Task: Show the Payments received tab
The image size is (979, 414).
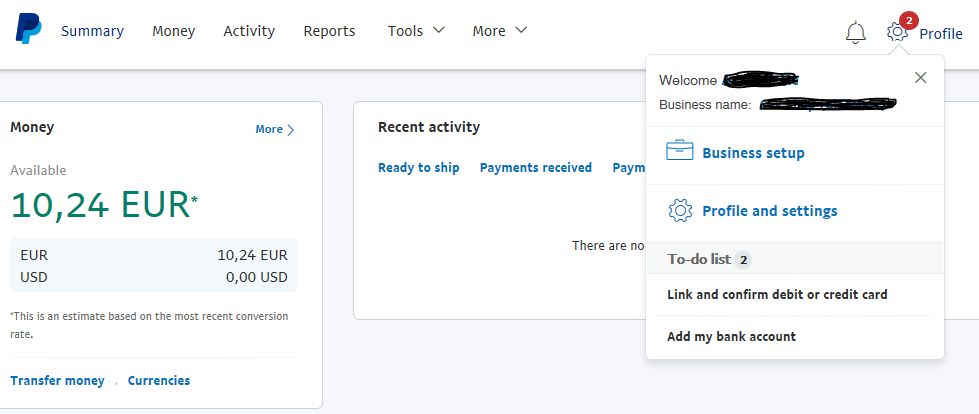Action: [535, 168]
